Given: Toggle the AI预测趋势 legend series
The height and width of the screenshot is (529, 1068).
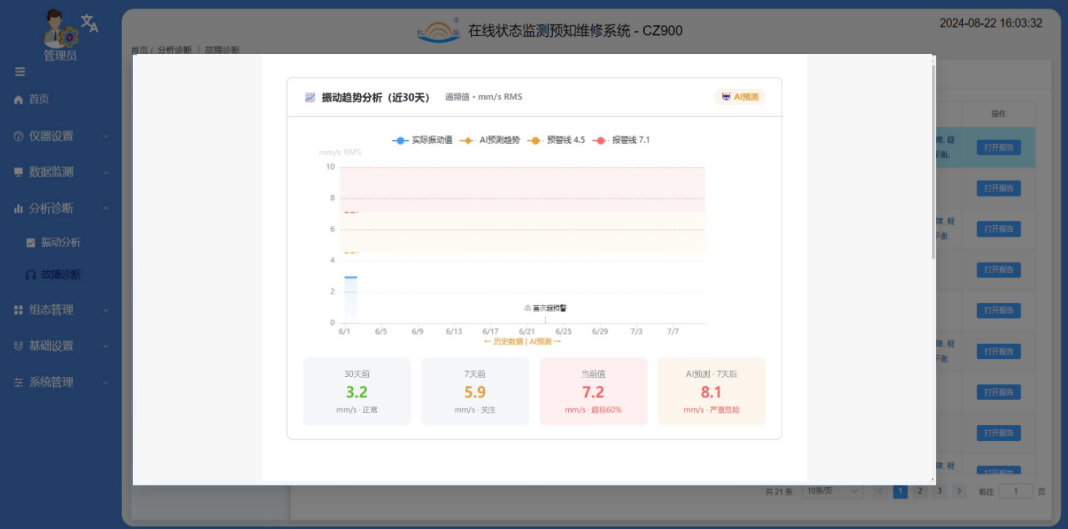Looking at the screenshot, I should click(x=490, y=140).
